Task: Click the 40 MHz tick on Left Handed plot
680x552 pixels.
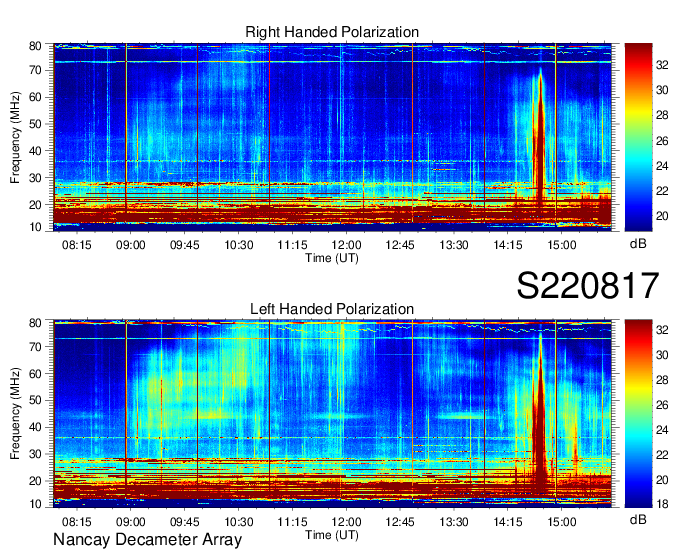Action: (x=35, y=427)
